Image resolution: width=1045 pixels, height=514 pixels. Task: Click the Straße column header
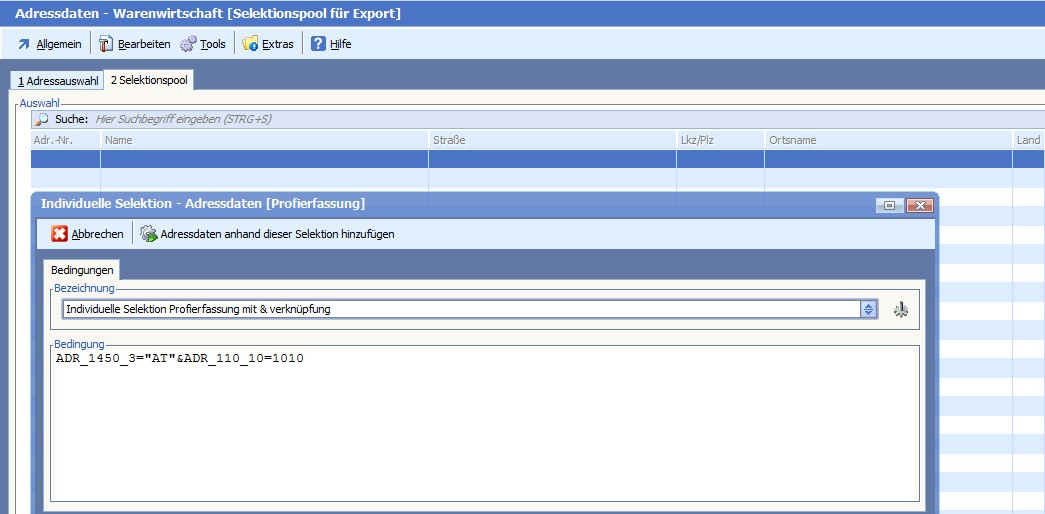[x=552, y=140]
